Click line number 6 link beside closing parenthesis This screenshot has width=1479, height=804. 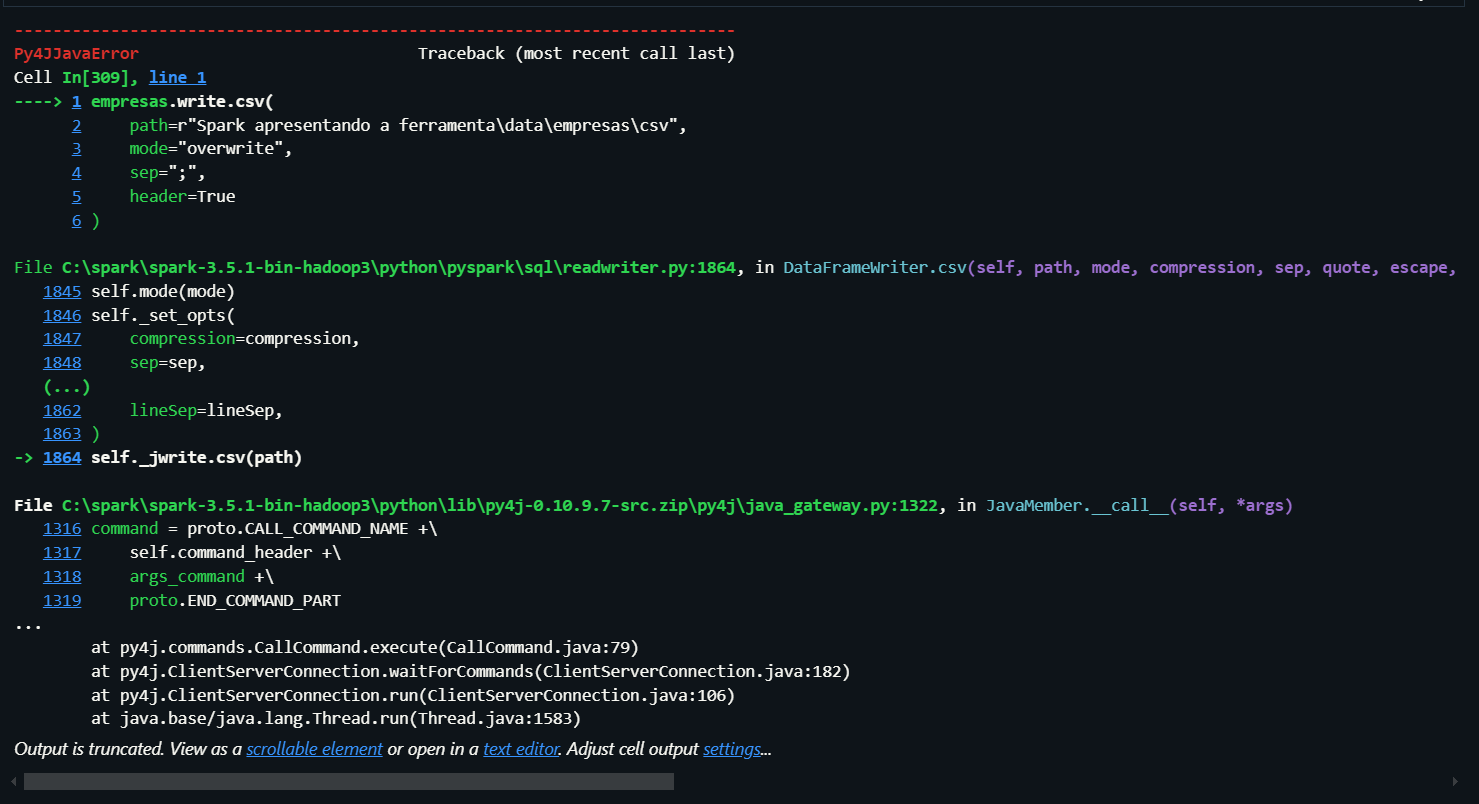[76, 221]
